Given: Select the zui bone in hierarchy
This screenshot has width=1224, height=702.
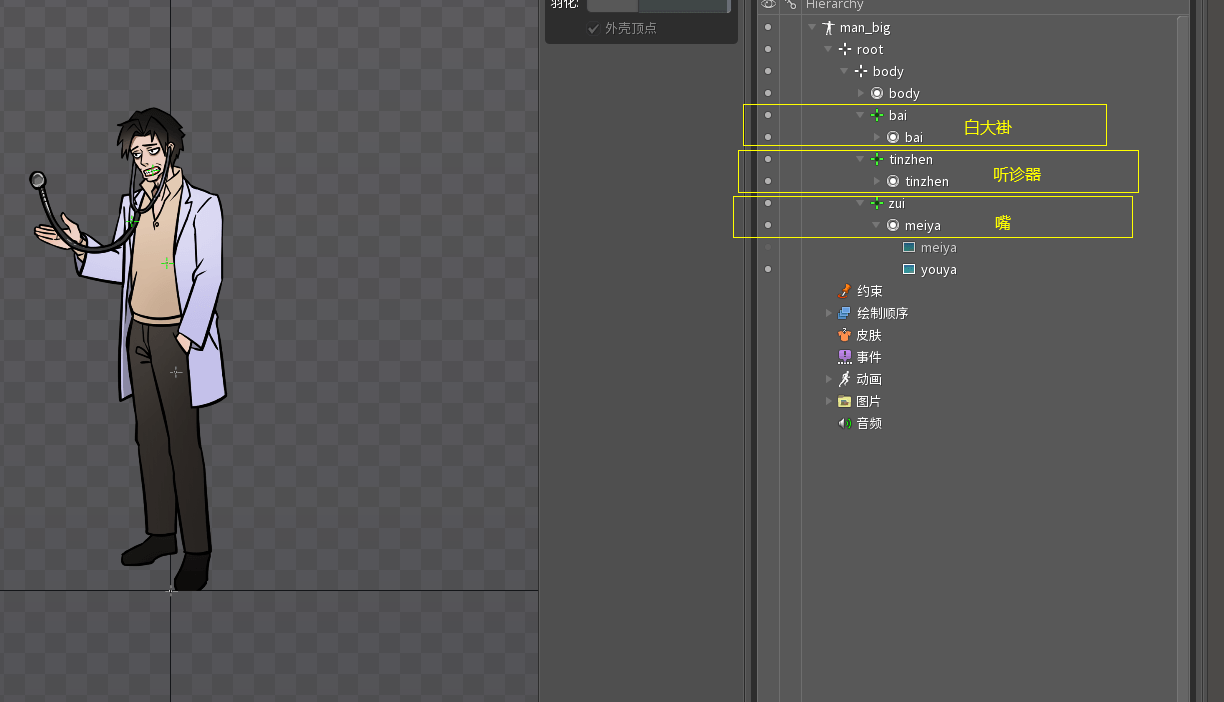Looking at the screenshot, I should [x=896, y=204].
